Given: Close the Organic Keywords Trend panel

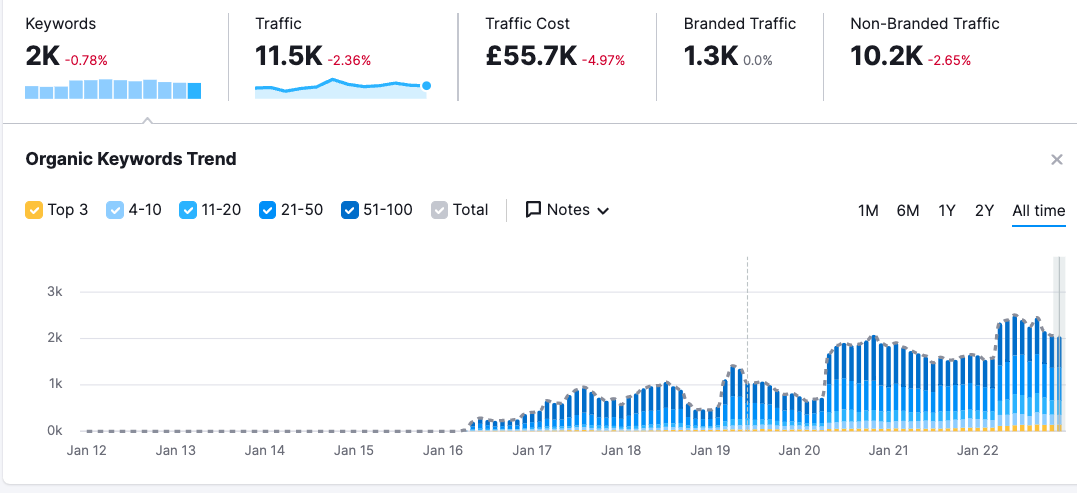Looking at the screenshot, I should coord(1057,160).
